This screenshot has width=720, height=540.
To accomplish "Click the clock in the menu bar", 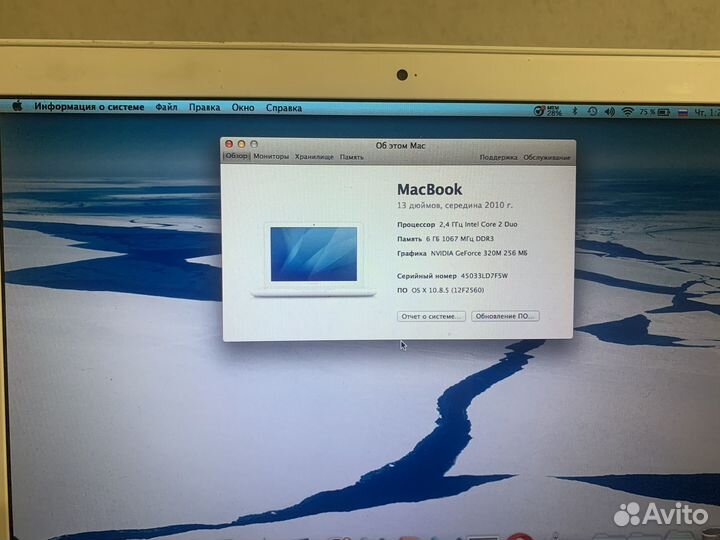I will click(706, 112).
